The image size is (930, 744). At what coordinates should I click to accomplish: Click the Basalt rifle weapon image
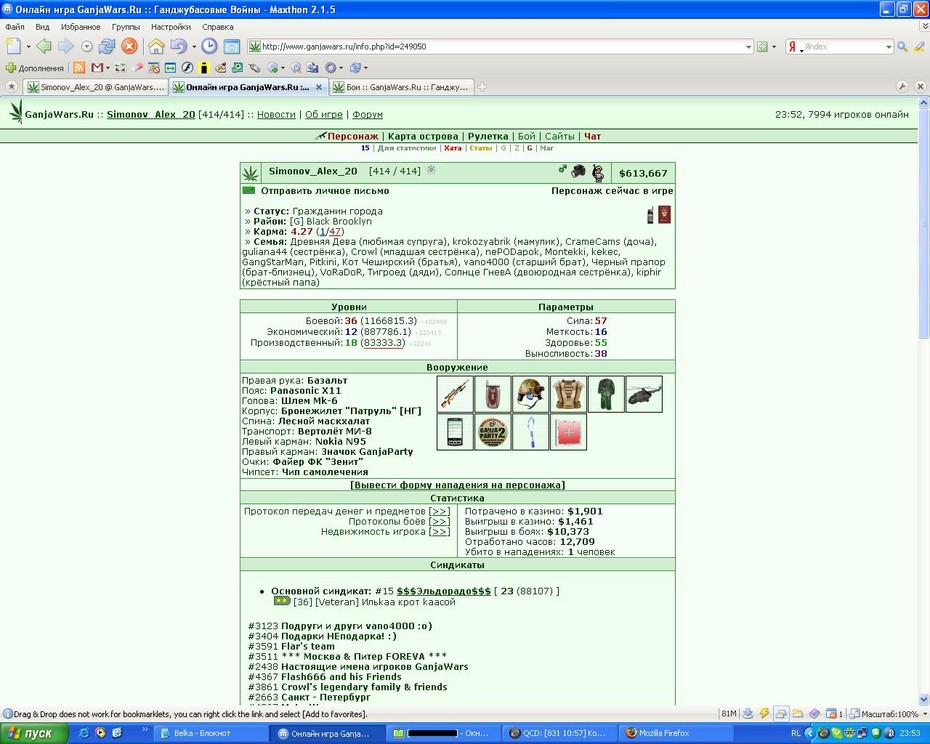[x=455, y=394]
